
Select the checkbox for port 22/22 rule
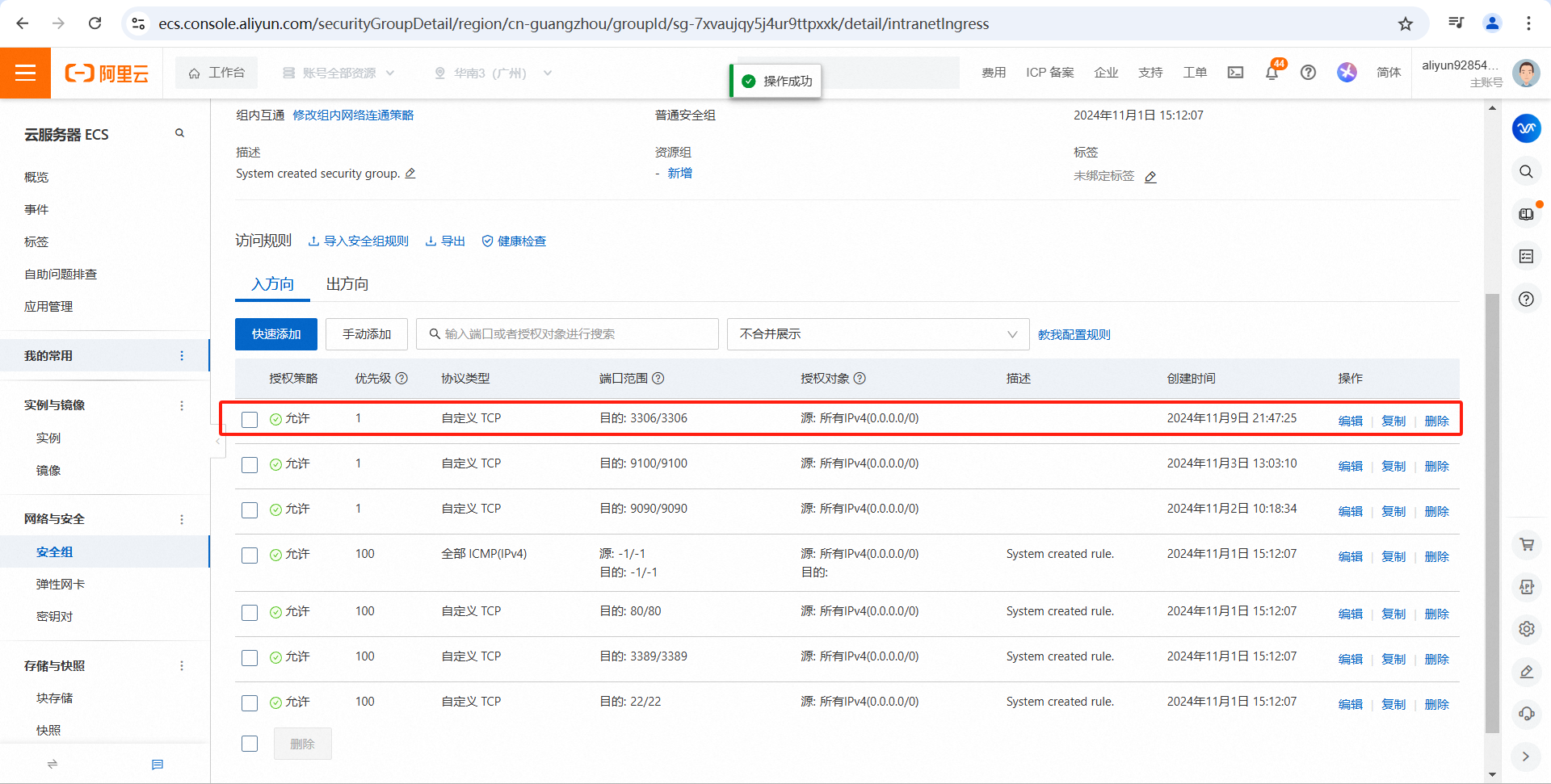pyautogui.click(x=250, y=703)
